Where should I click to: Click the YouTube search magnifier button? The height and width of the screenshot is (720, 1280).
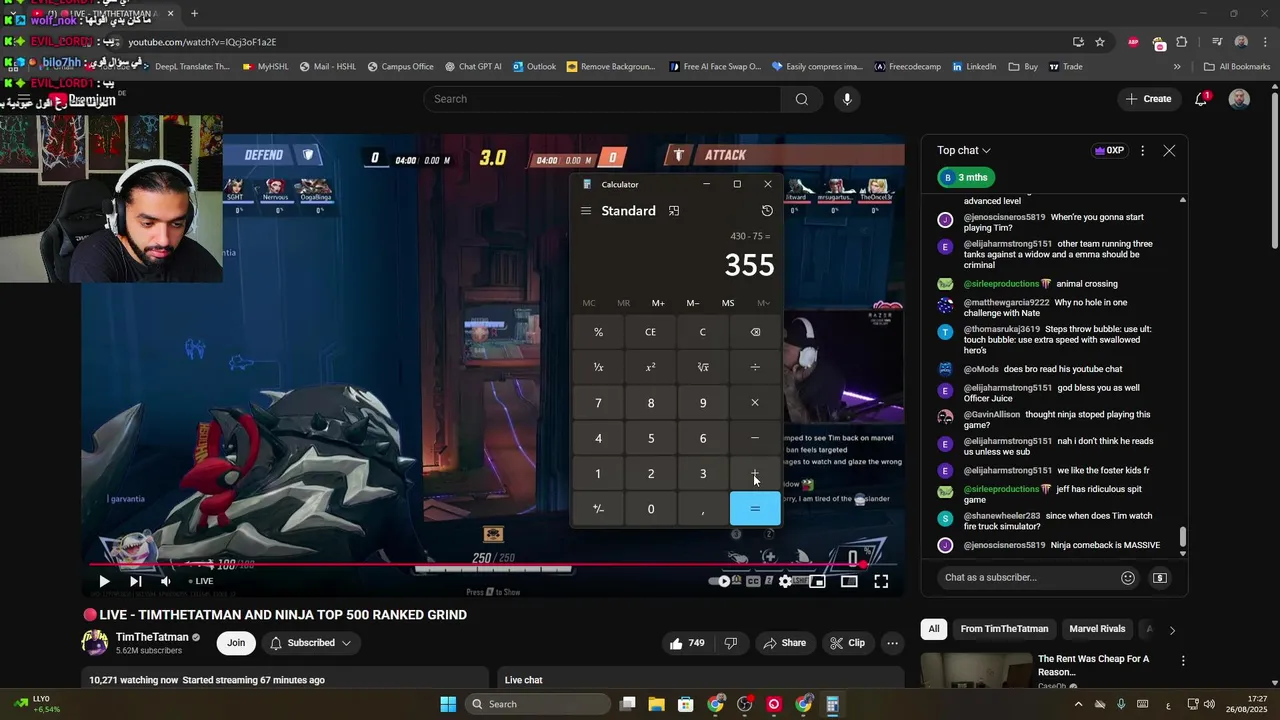coord(801,99)
